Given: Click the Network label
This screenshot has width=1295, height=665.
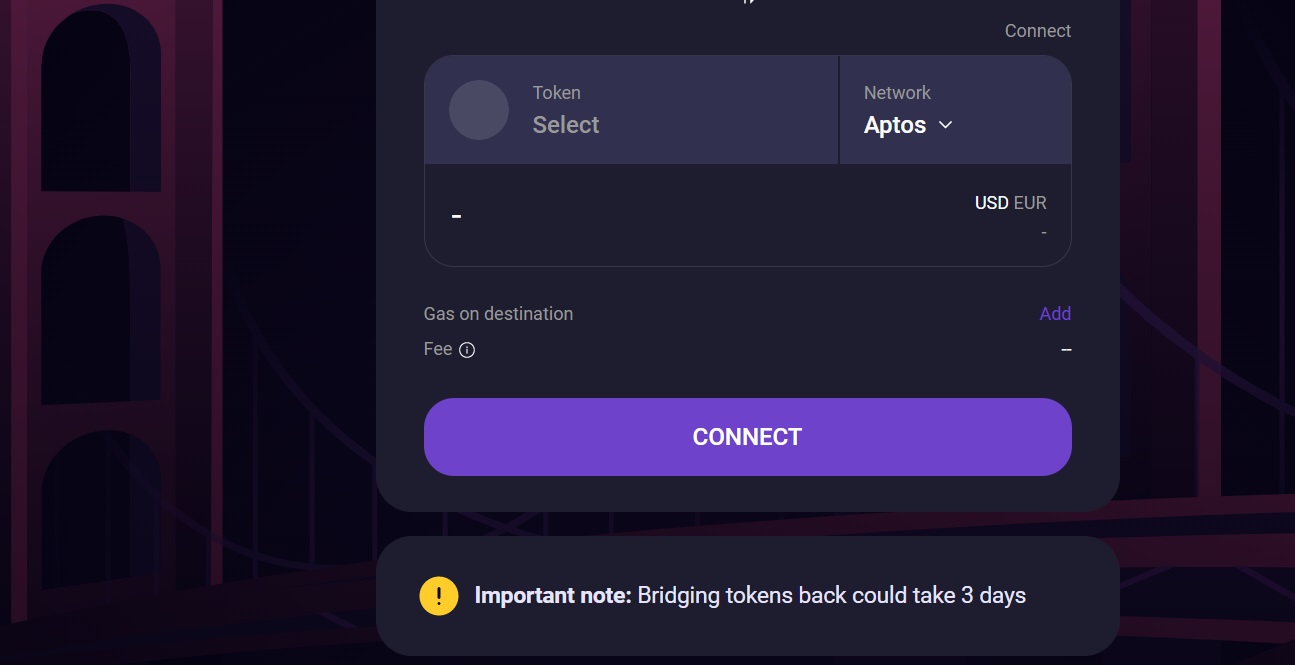Looking at the screenshot, I should 897,93.
